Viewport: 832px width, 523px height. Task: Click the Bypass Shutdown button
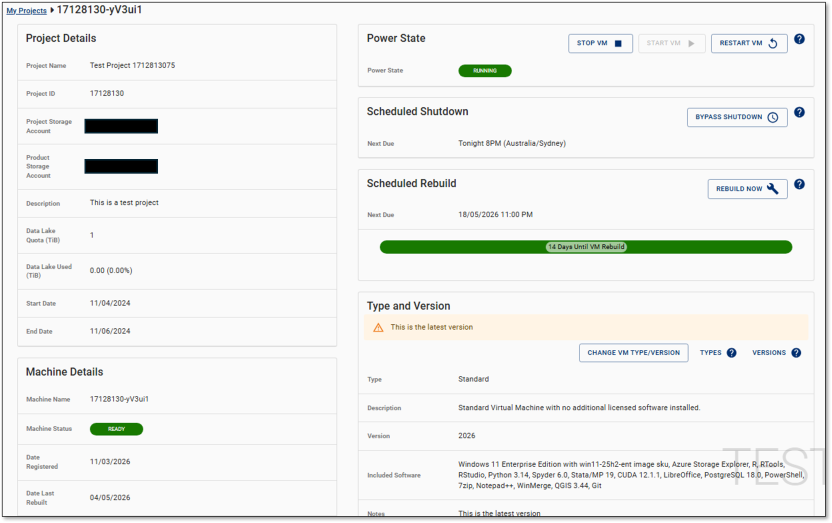click(x=737, y=117)
